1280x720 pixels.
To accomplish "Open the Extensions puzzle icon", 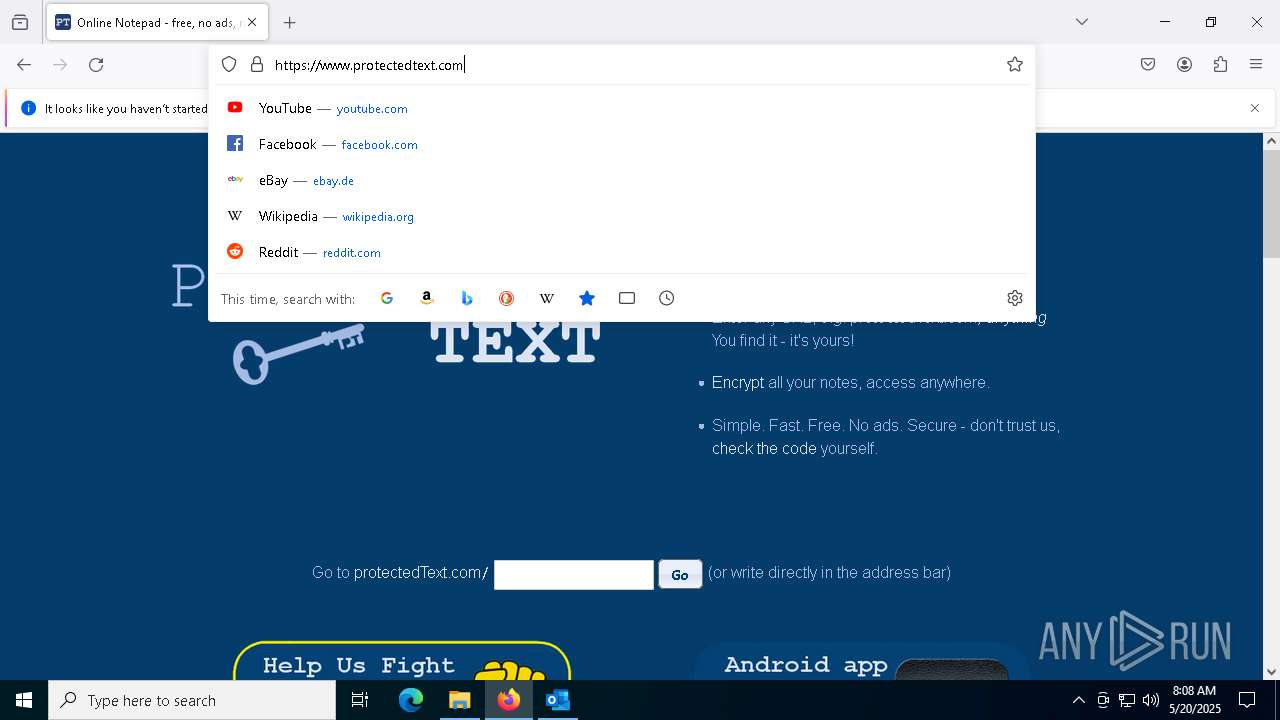I will tap(1220, 65).
